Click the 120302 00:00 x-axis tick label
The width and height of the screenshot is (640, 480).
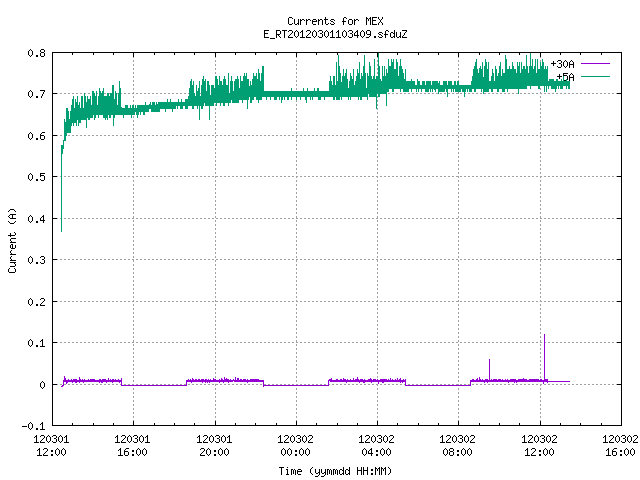pyautogui.click(x=296, y=446)
